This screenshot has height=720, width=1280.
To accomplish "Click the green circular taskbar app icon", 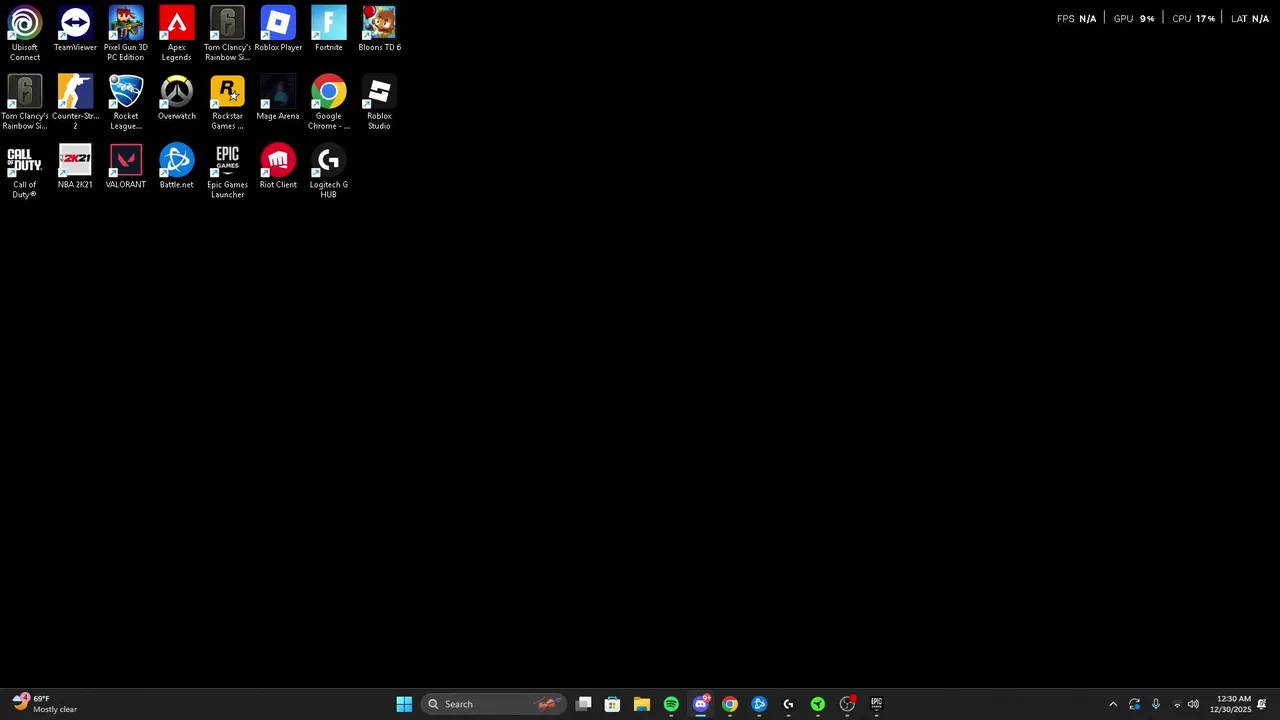I will (818, 704).
